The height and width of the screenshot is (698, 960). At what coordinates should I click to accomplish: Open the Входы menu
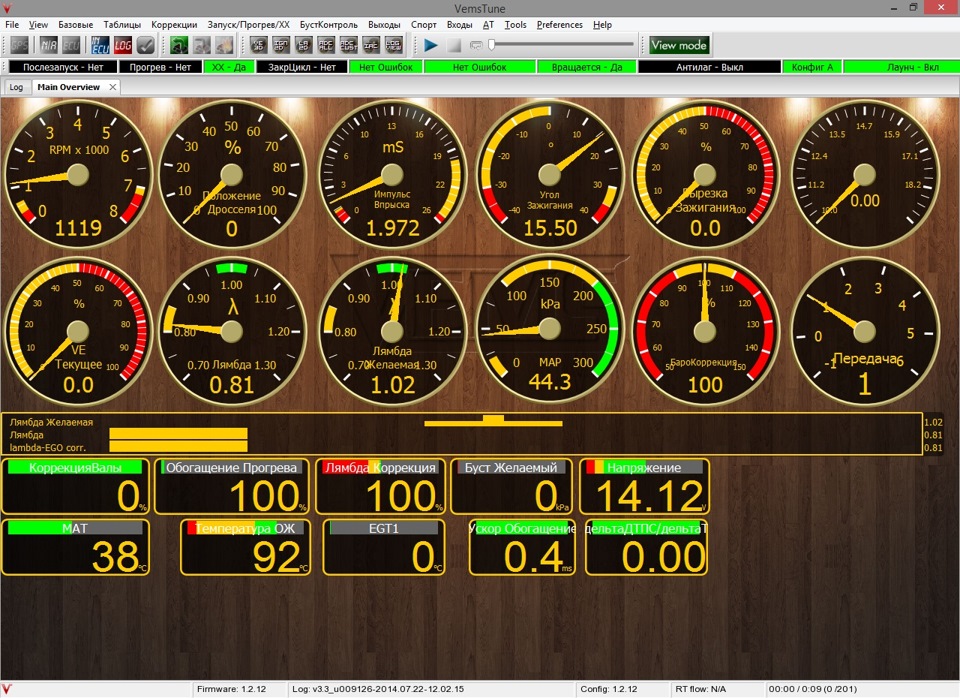tap(459, 24)
